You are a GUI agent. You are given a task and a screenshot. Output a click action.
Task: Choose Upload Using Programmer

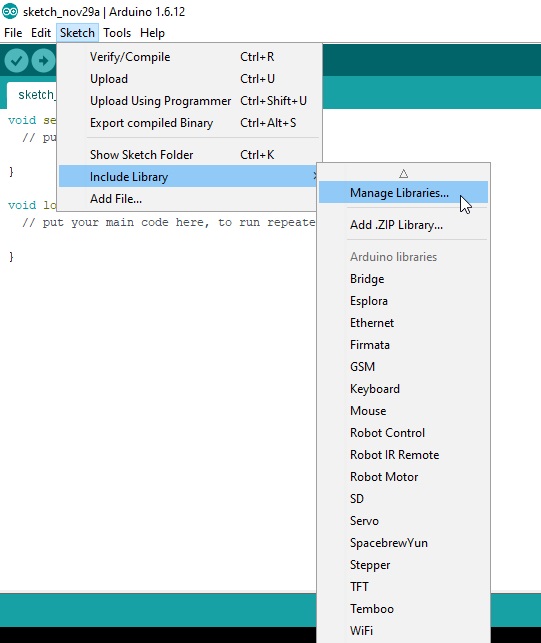(189, 101)
